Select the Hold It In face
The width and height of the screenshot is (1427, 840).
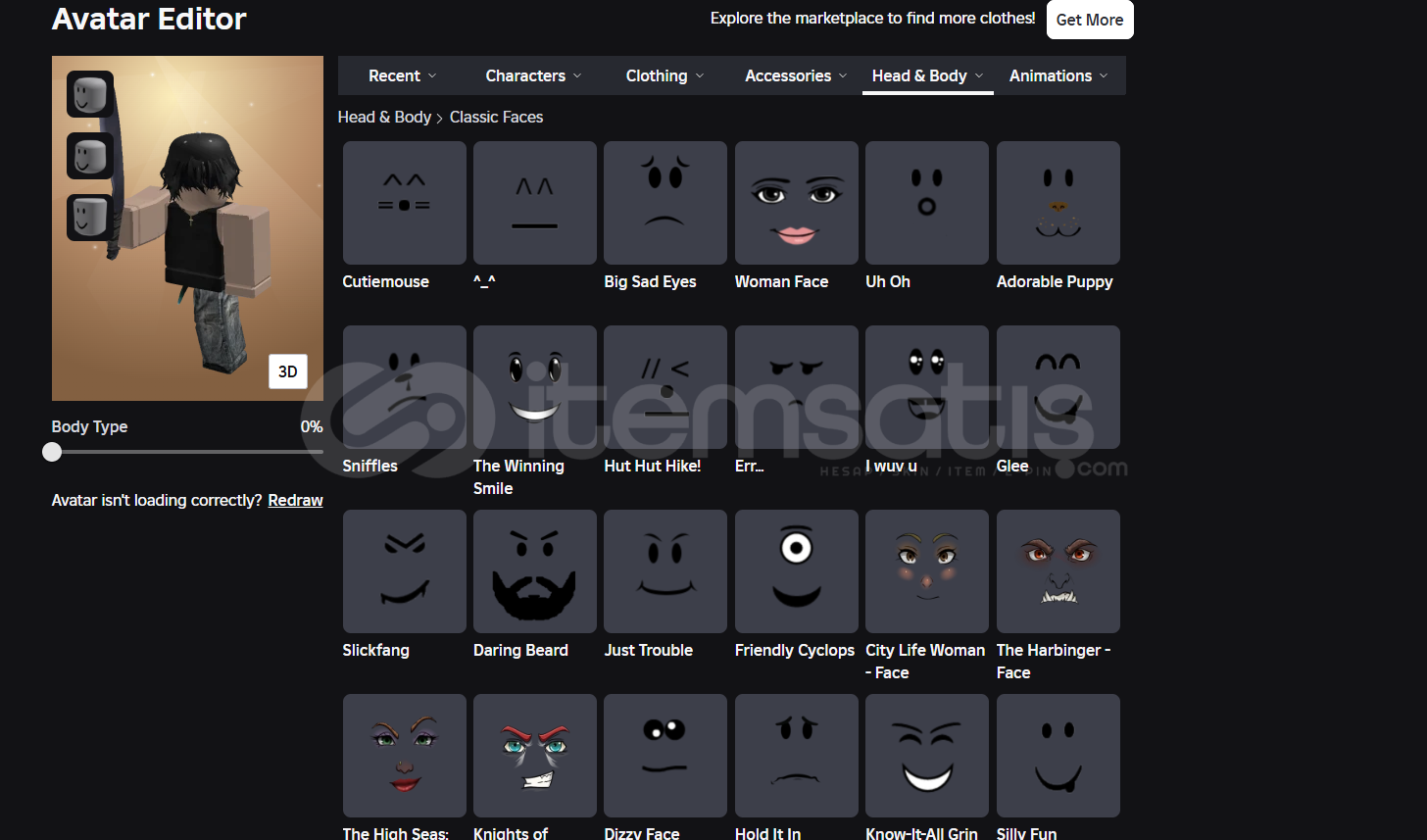[796, 756]
